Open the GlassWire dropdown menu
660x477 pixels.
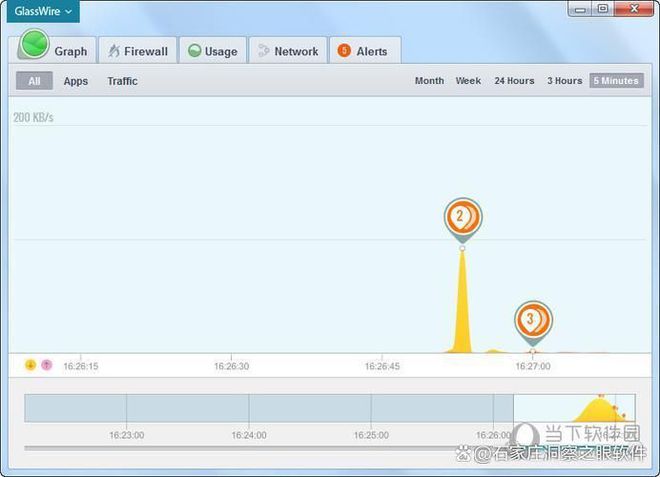coord(43,11)
